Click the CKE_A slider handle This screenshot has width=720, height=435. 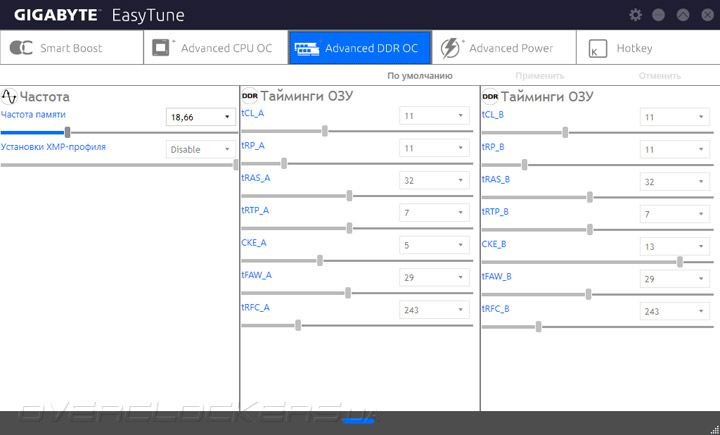[x=320, y=261]
